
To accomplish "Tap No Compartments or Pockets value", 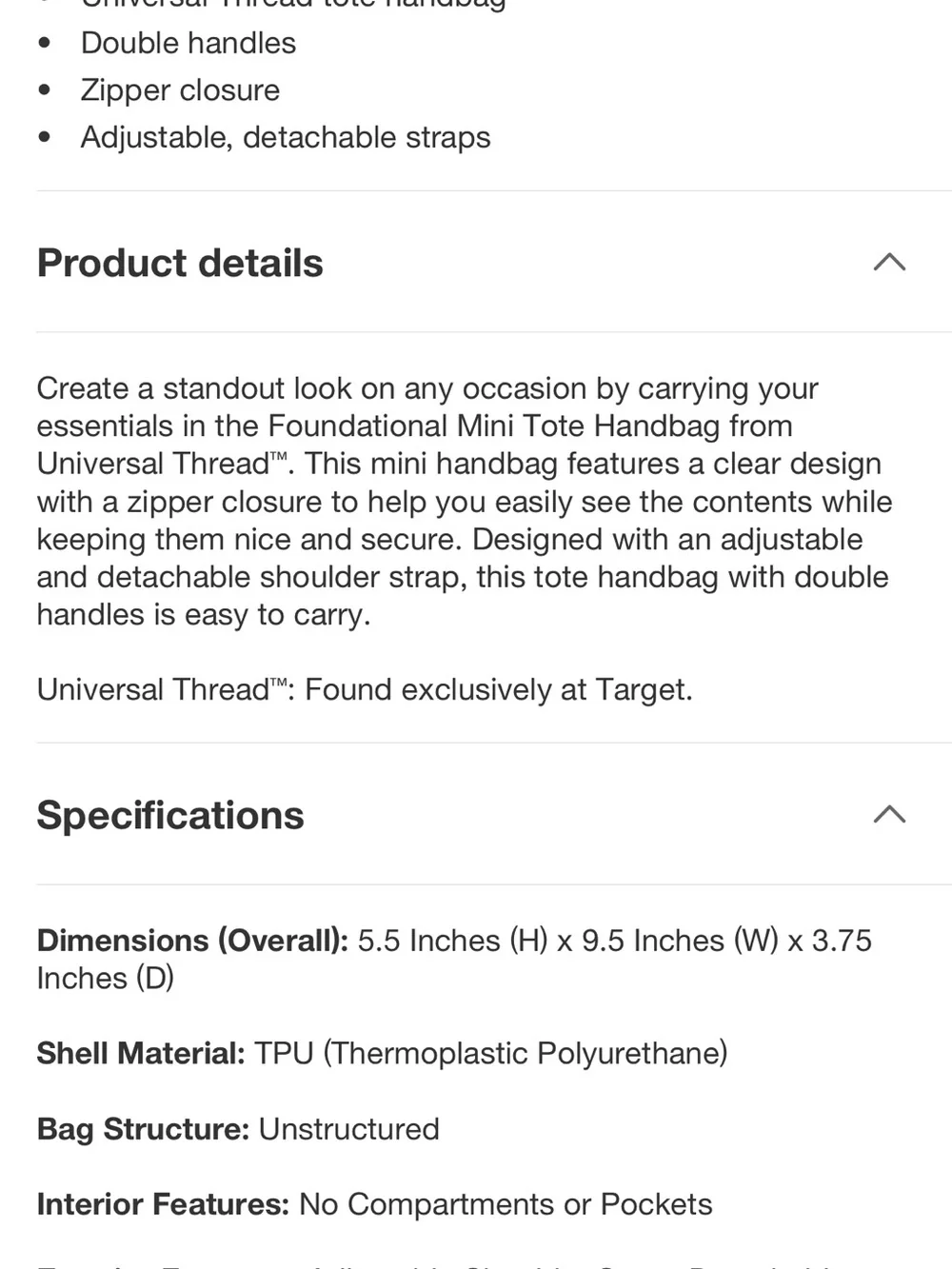I will [506, 1204].
